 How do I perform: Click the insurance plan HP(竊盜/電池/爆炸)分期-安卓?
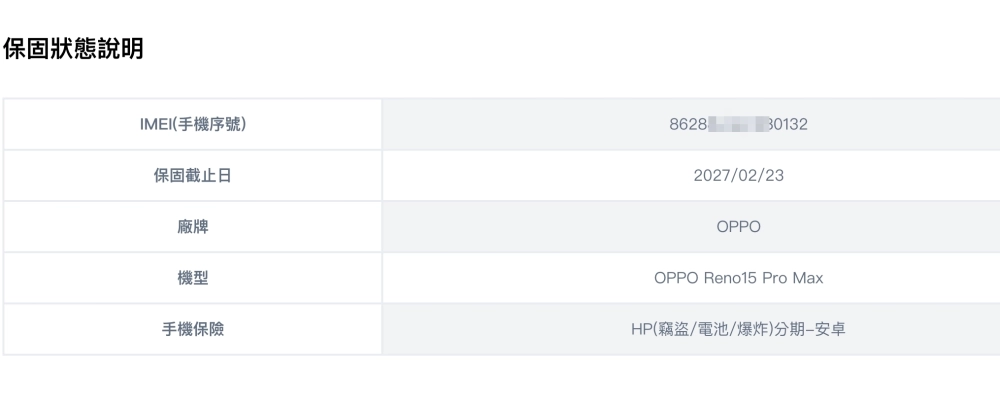click(738, 329)
